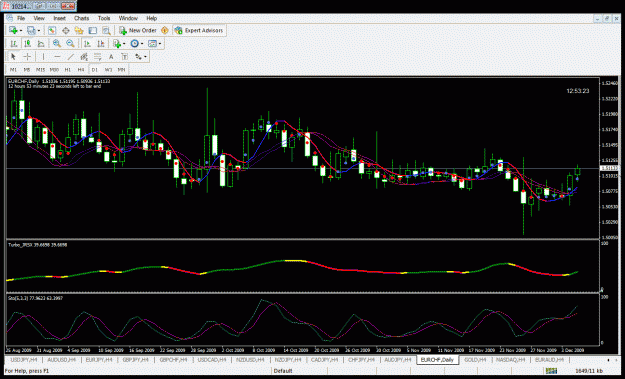Open the Arrows objects icon
Viewport: 625px width, 379px height.
(x=138, y=57)
